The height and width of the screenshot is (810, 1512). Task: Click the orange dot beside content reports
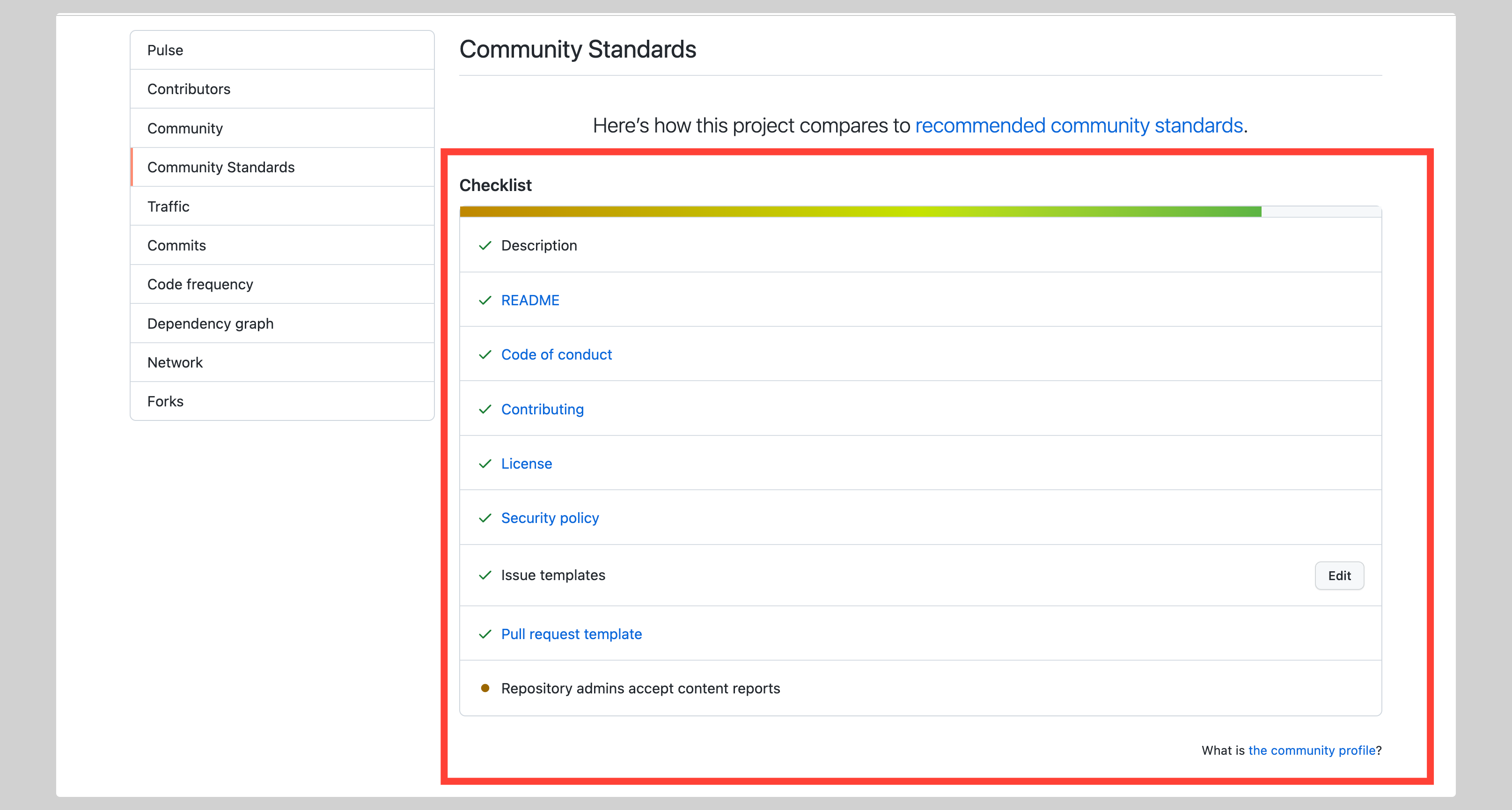click(485, 688)
